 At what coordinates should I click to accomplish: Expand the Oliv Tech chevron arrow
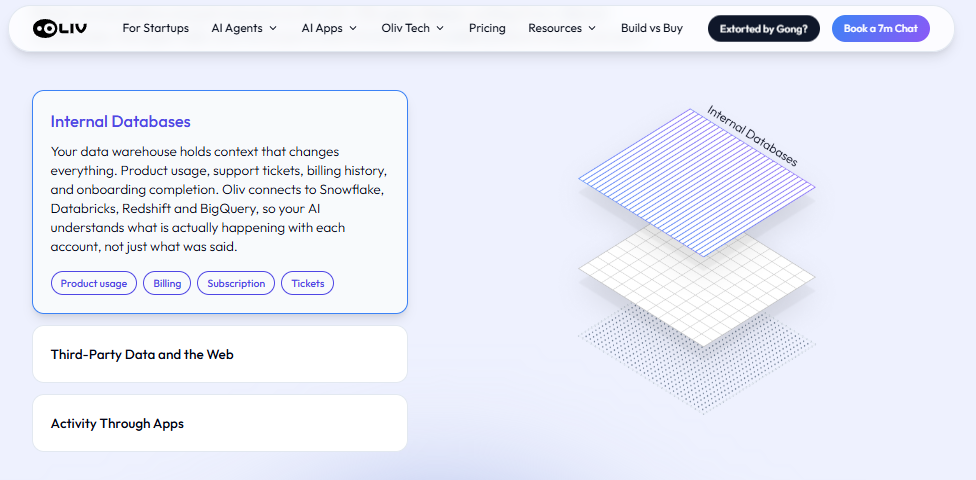(439, 29)
